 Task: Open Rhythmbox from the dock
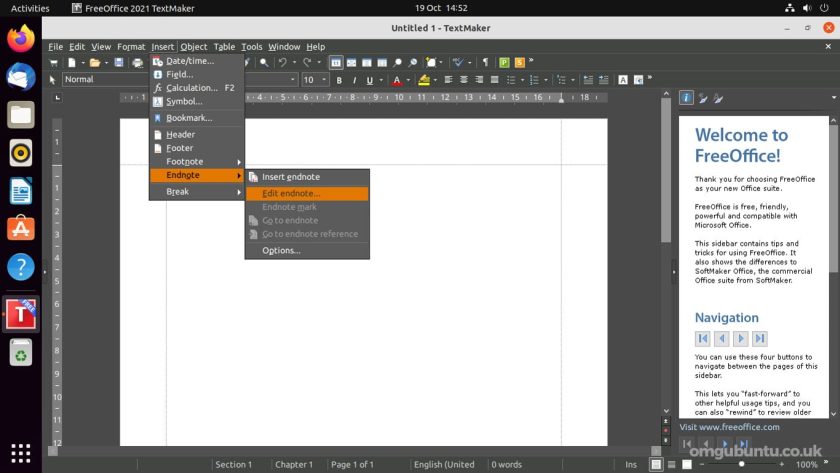pyautogui.click(x=20, y=153)
